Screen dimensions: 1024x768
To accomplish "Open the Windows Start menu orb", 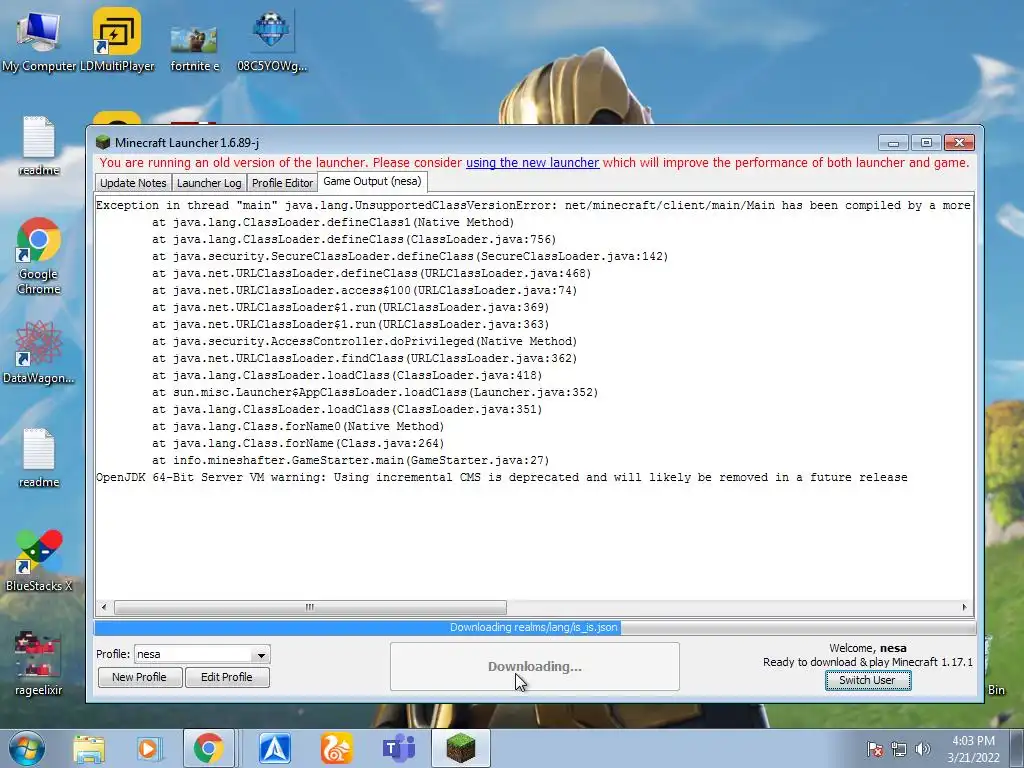I will 26,748.
